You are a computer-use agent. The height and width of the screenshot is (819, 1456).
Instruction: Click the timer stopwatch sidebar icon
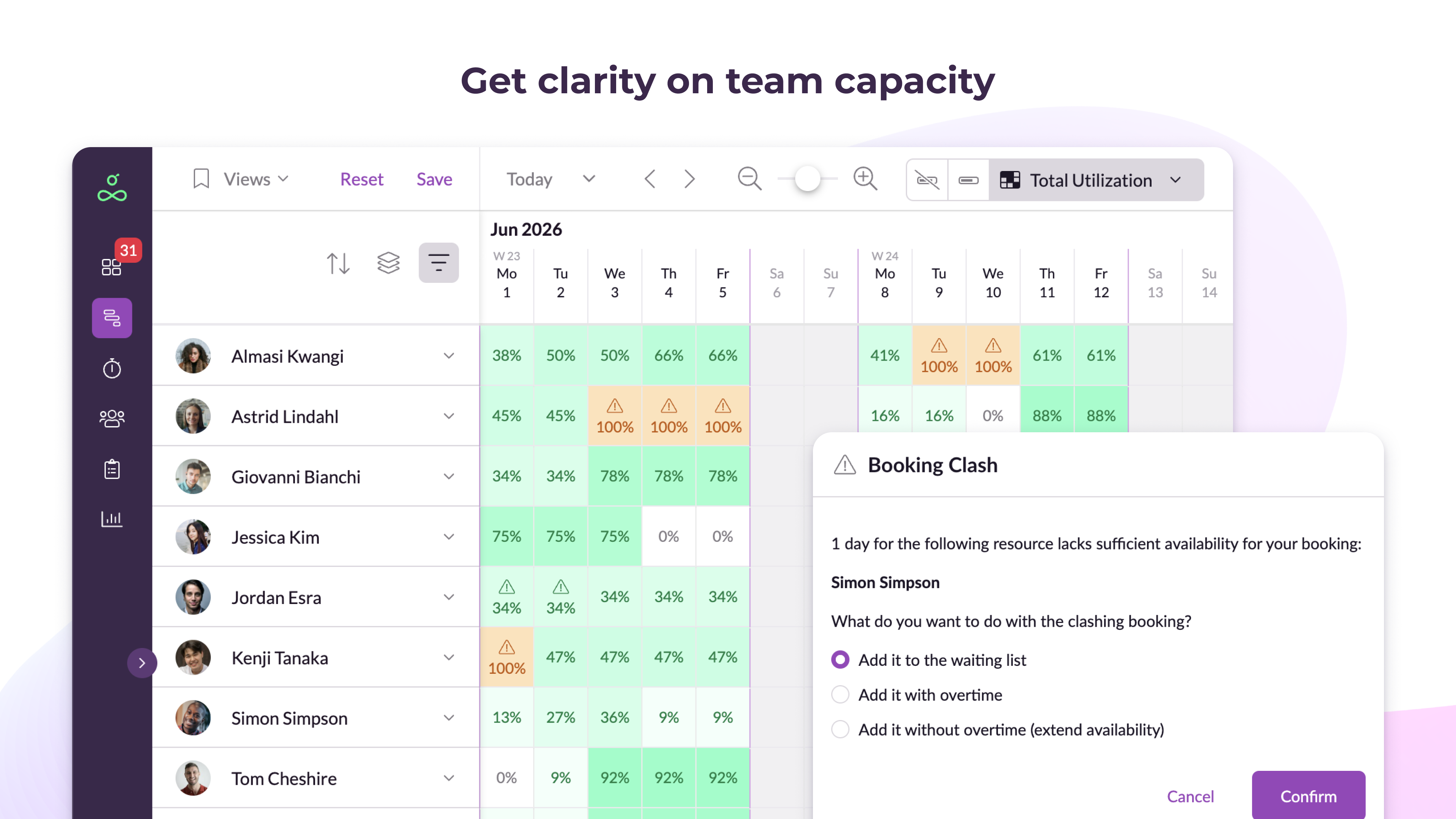tap(111, 368)
